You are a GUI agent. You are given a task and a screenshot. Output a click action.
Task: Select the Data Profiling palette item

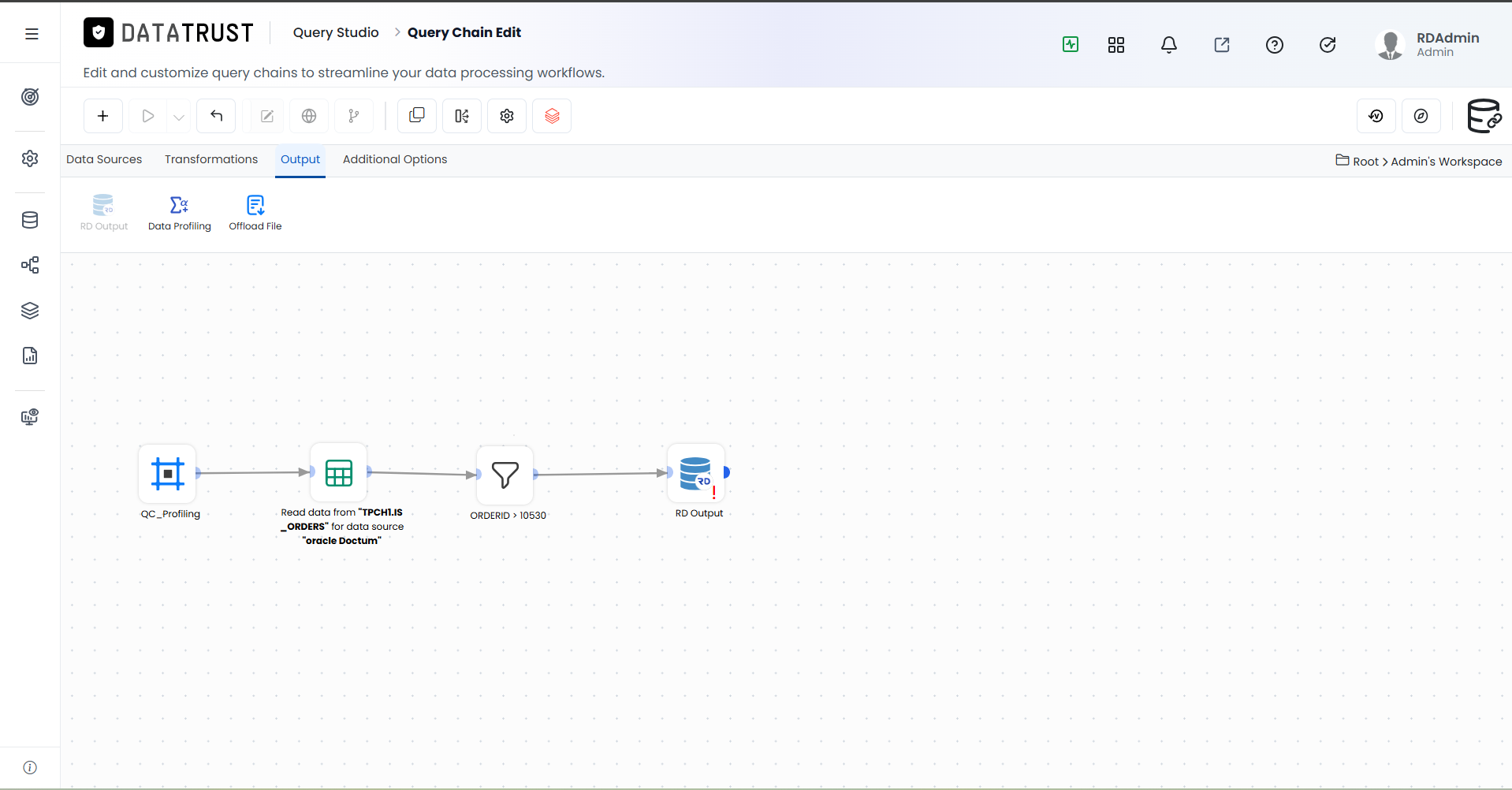pyautogui.click(x=180, y=213)
